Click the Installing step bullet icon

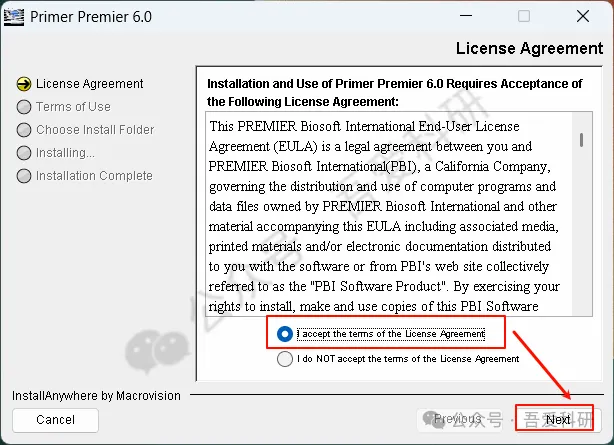coord(24,153)
